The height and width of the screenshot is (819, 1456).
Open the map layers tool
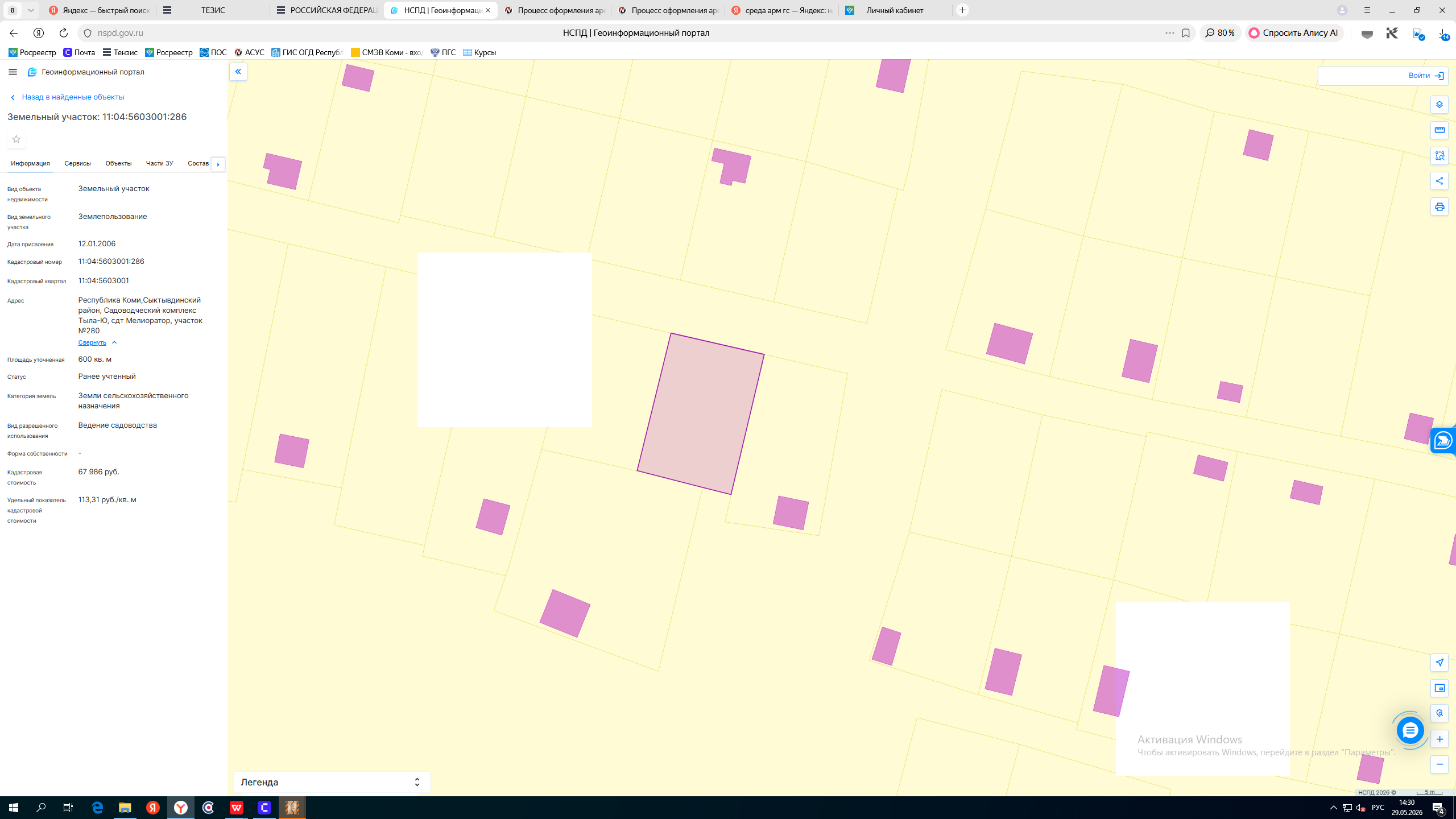click(x=1440, y=105)
